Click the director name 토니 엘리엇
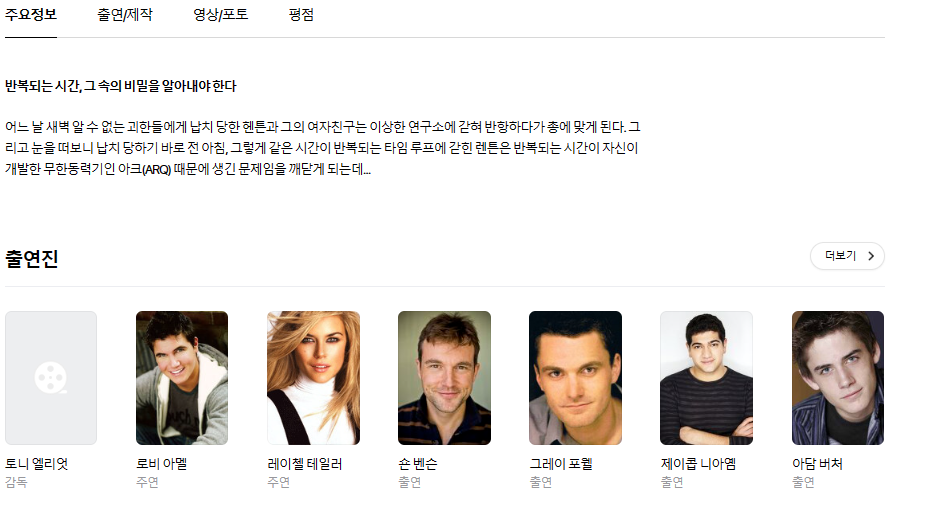Image resolution: width=932 pixels, height=524 pixels. [x=37, y=464]
